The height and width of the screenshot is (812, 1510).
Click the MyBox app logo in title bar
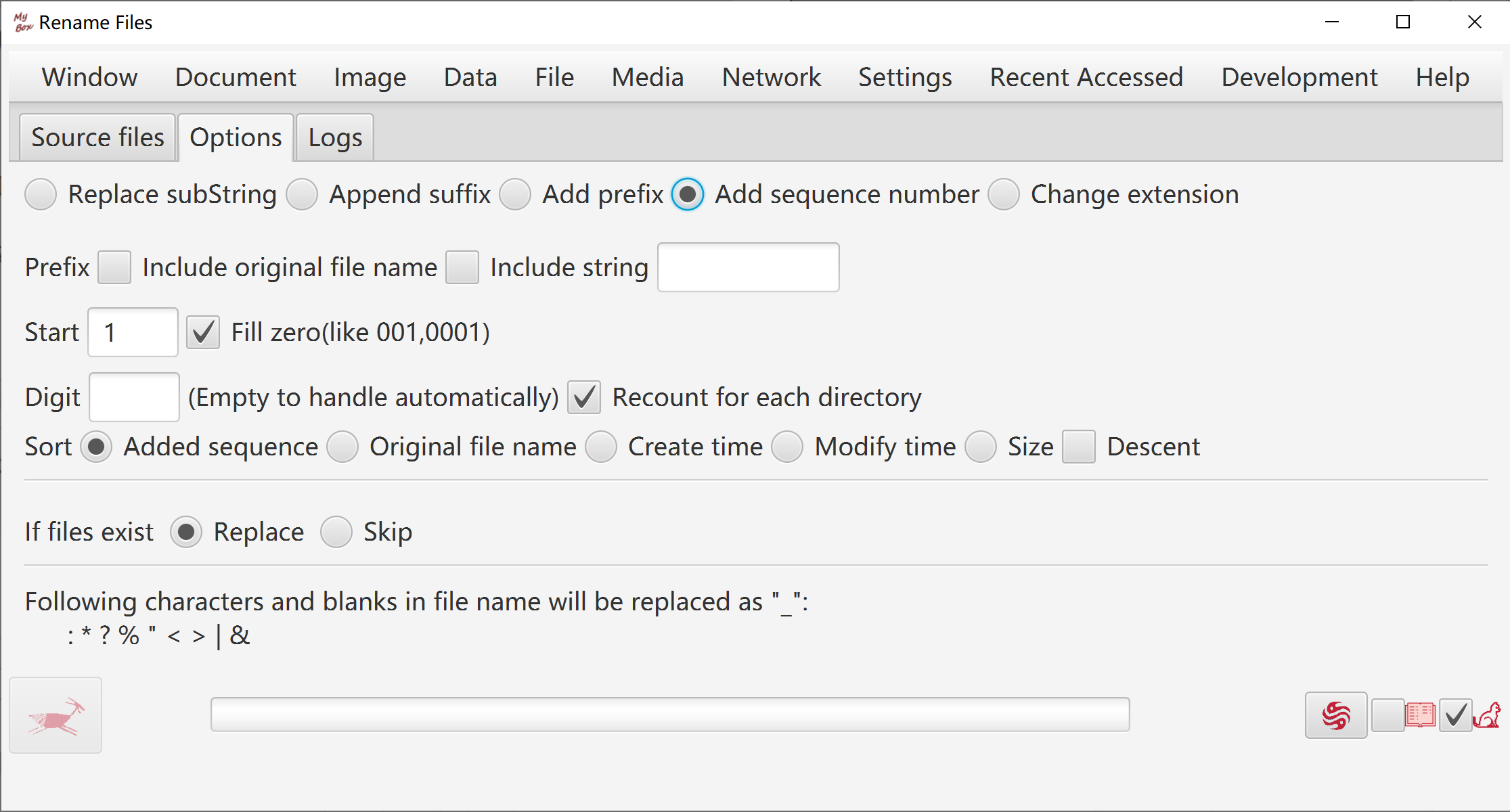[22, 22]
